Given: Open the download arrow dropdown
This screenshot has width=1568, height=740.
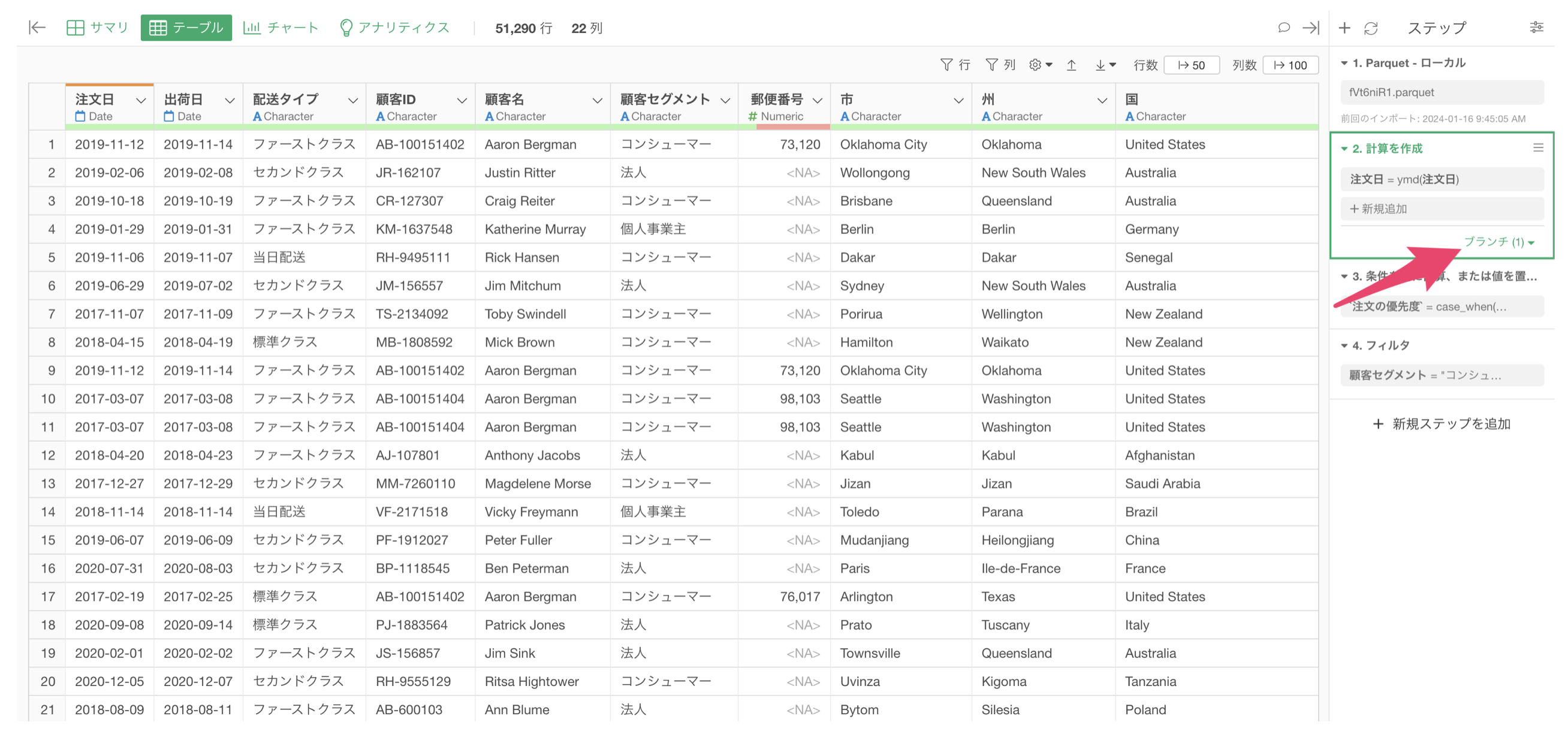Looking at the screenshot, I should pyautogui.click(x=1105, y=65).
